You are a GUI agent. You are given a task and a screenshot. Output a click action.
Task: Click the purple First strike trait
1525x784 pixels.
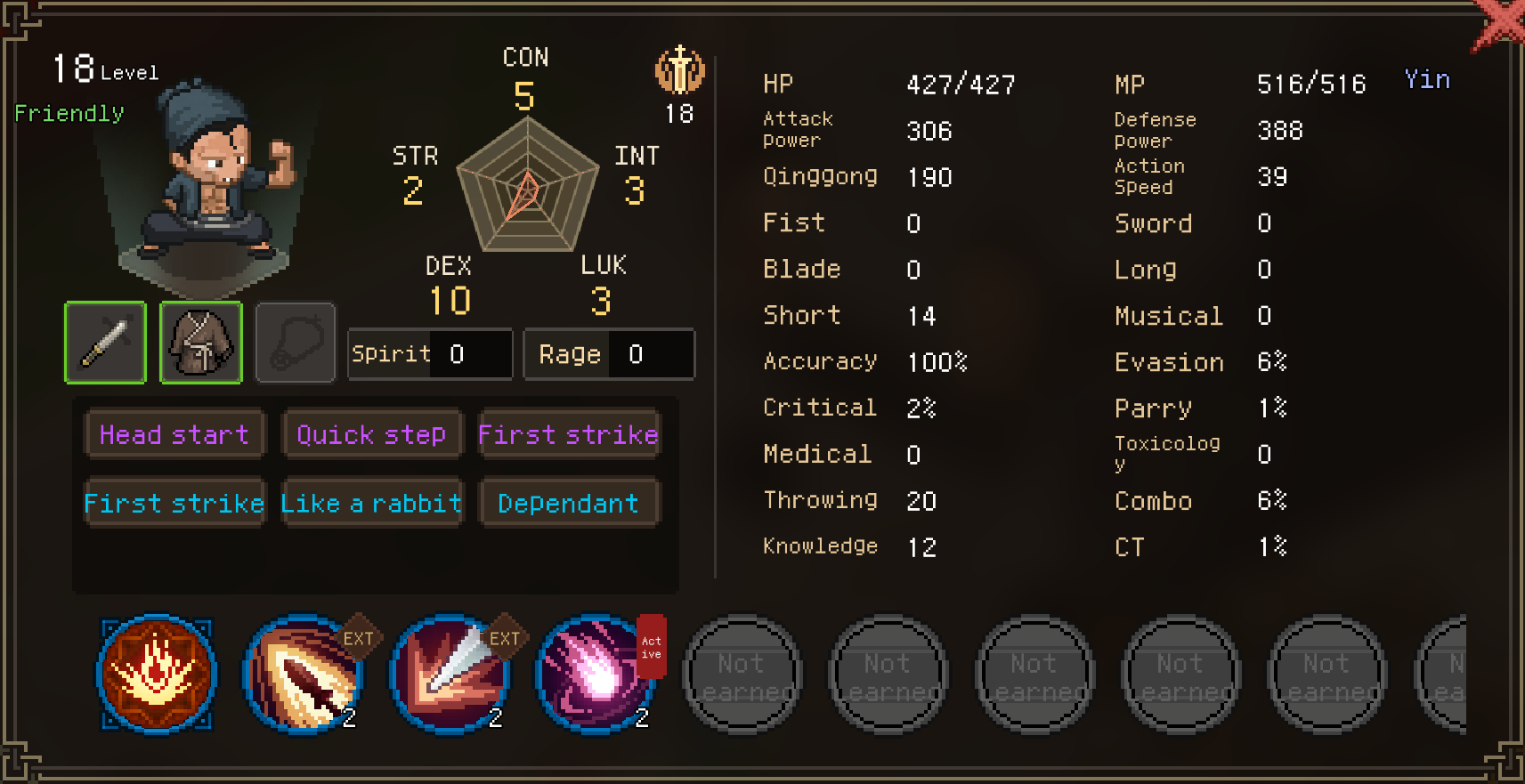pos(569,434)
